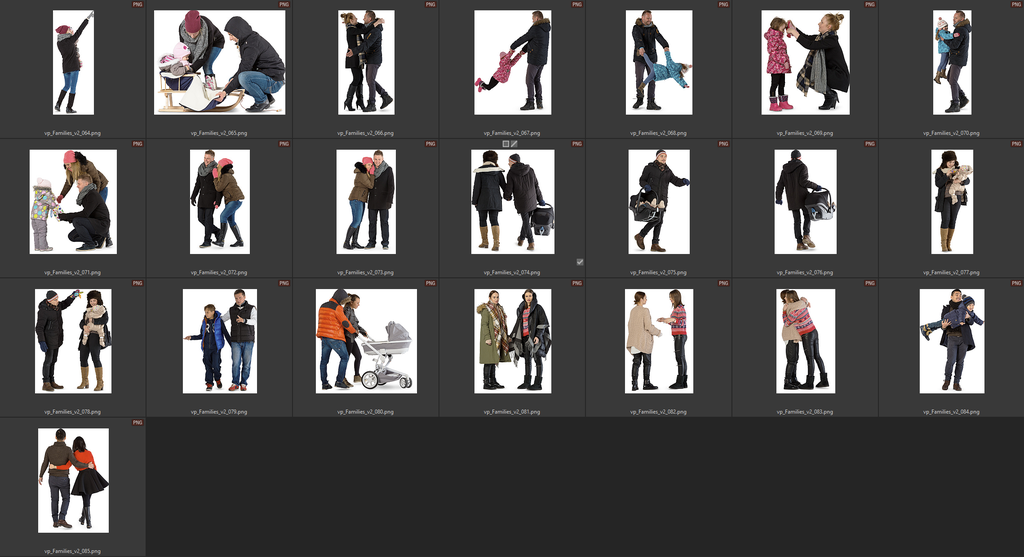This screenshot has width=1024, height=557.
Task: Click the PNG badge on vp_Families_v2_064
Action: 137,5
